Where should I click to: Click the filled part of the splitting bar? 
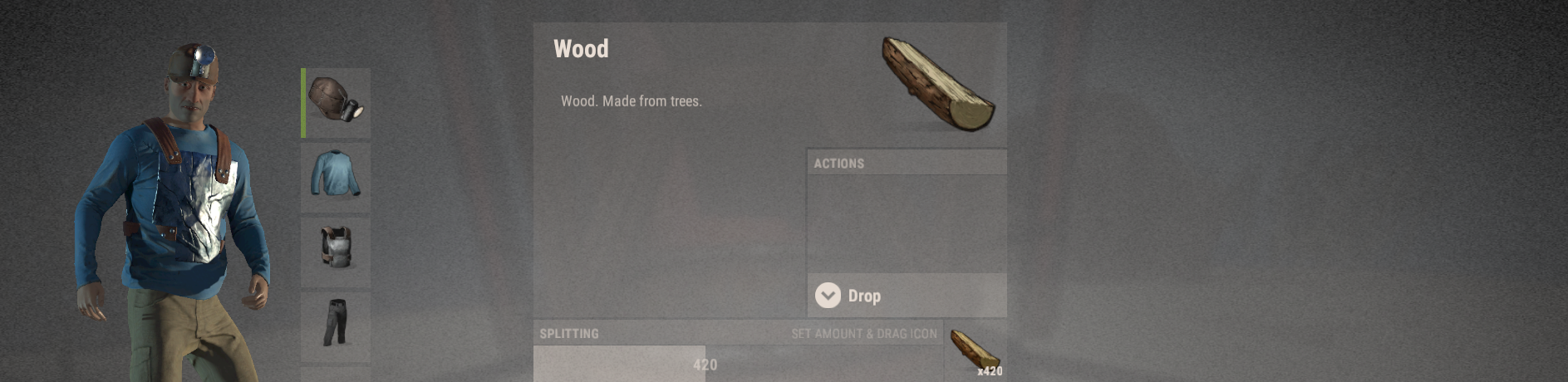[x=619, y=365]
